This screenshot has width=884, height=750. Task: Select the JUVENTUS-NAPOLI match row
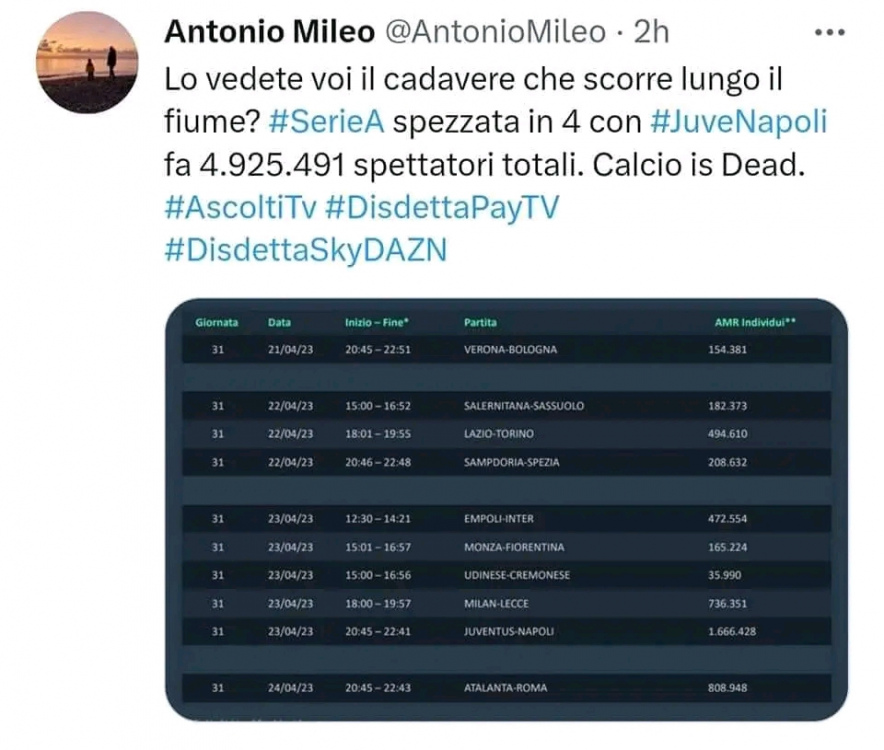pyautogui.click(x=508, y=632)
